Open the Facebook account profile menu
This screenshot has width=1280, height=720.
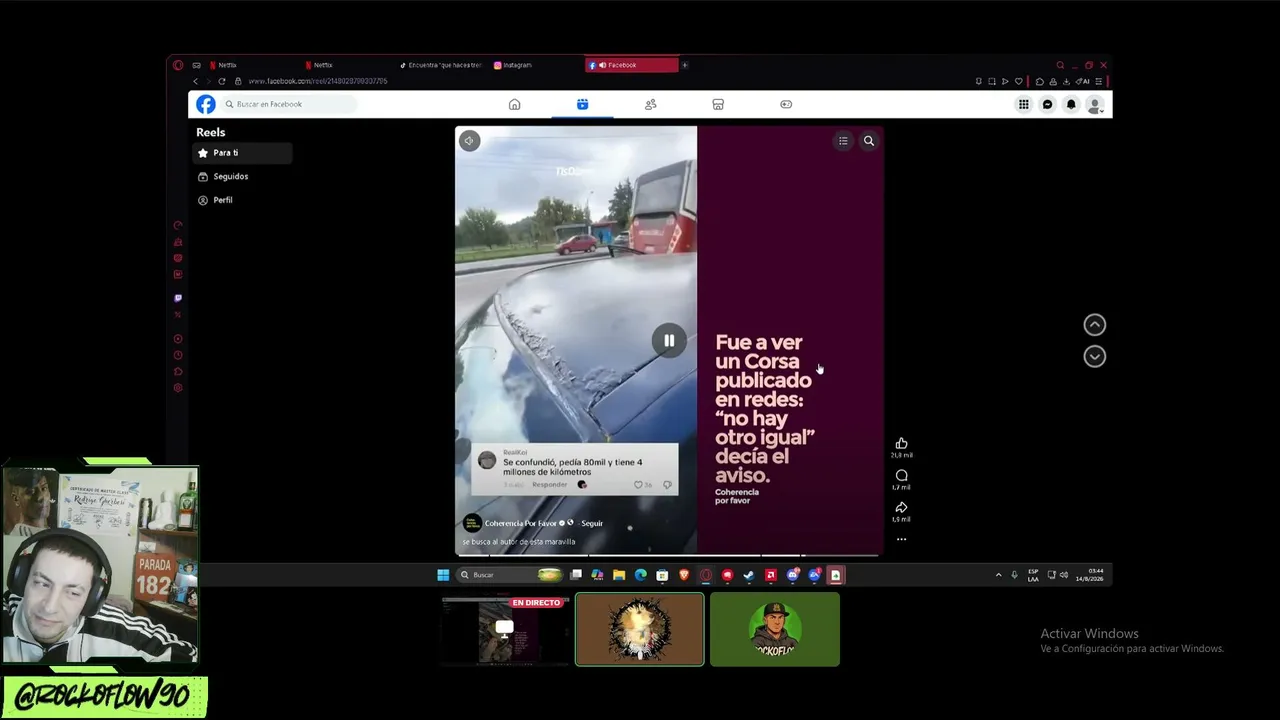1095,104
